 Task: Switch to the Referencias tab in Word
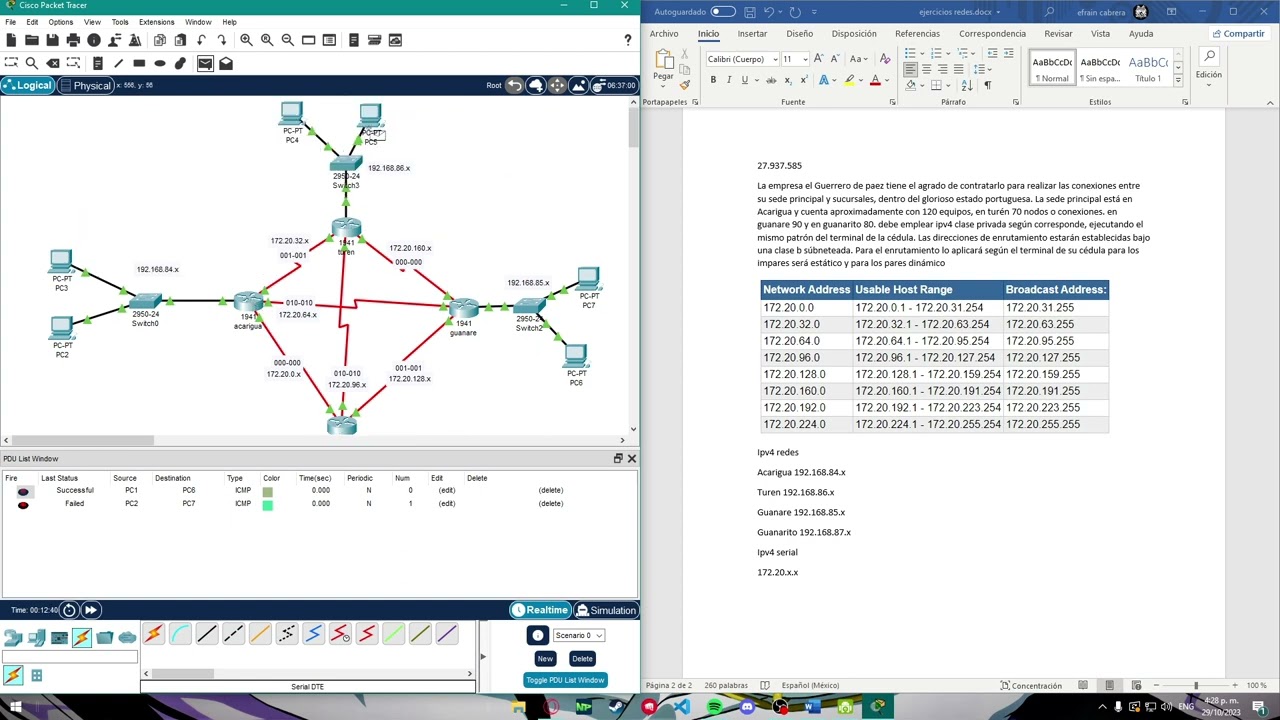[x=917, y=34]
